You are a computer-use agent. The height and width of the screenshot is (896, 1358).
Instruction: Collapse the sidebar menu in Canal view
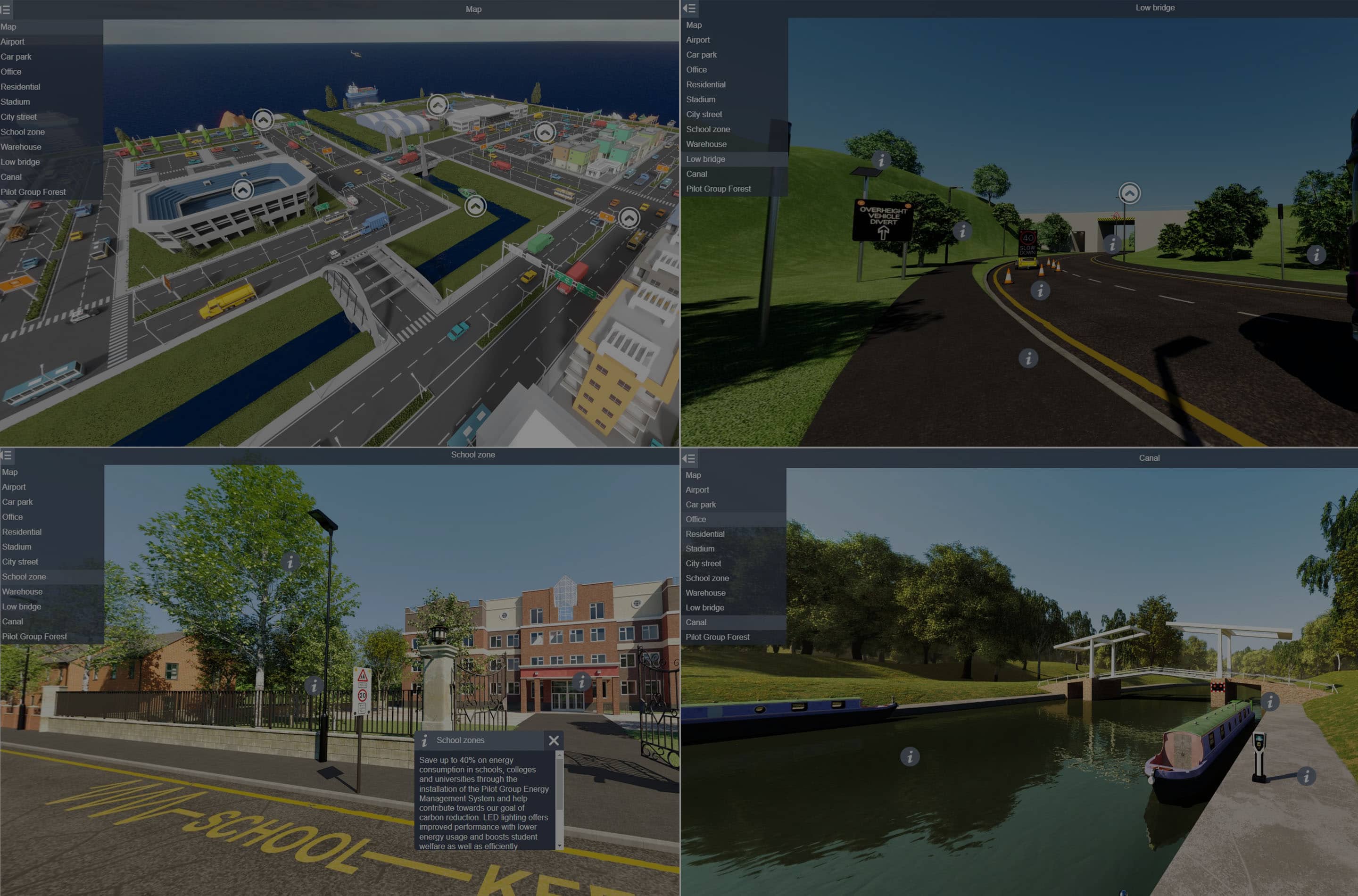689,458
